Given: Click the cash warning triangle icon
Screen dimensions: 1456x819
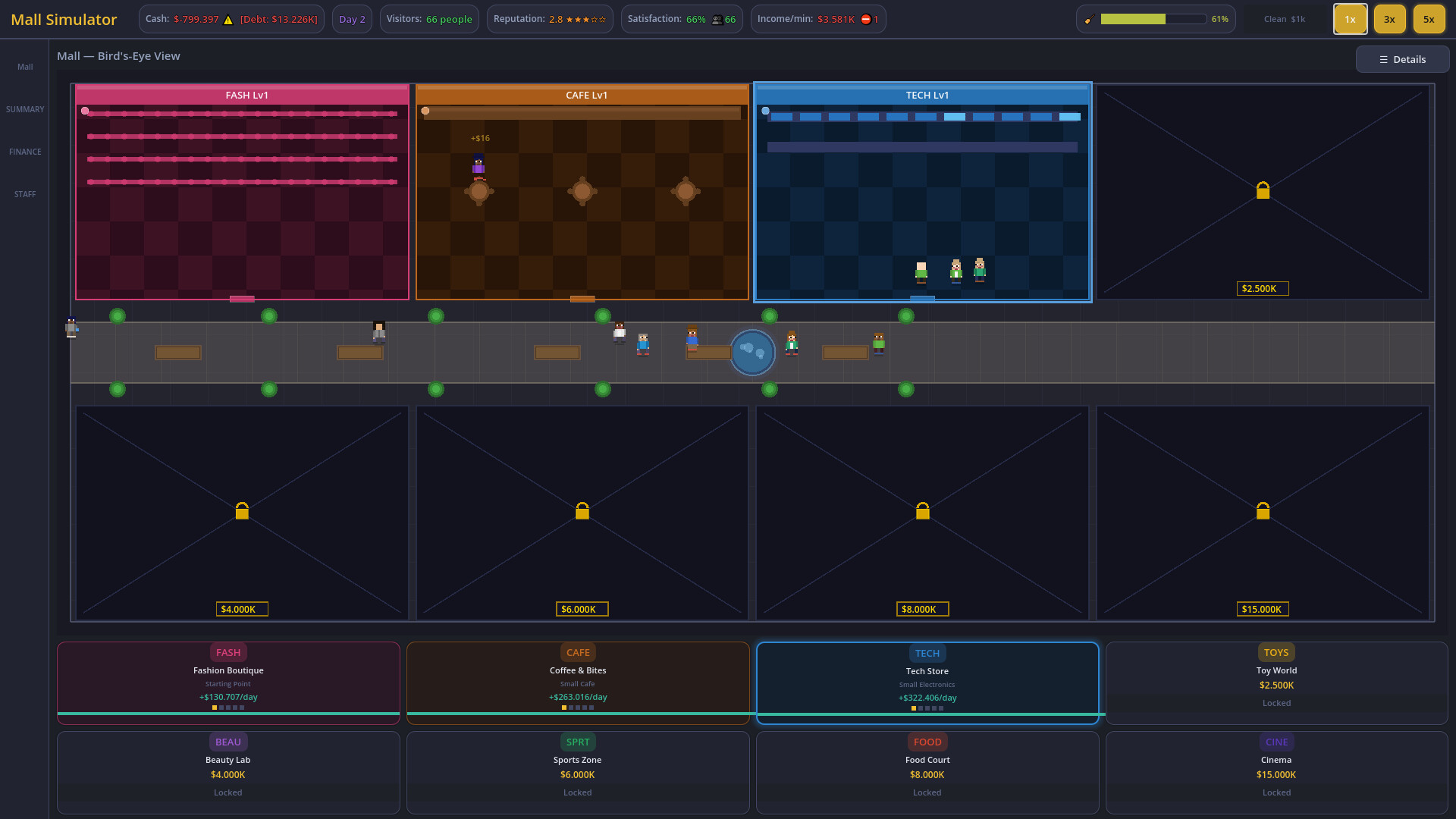Looking at the screenshot, I should click(228, 20).
